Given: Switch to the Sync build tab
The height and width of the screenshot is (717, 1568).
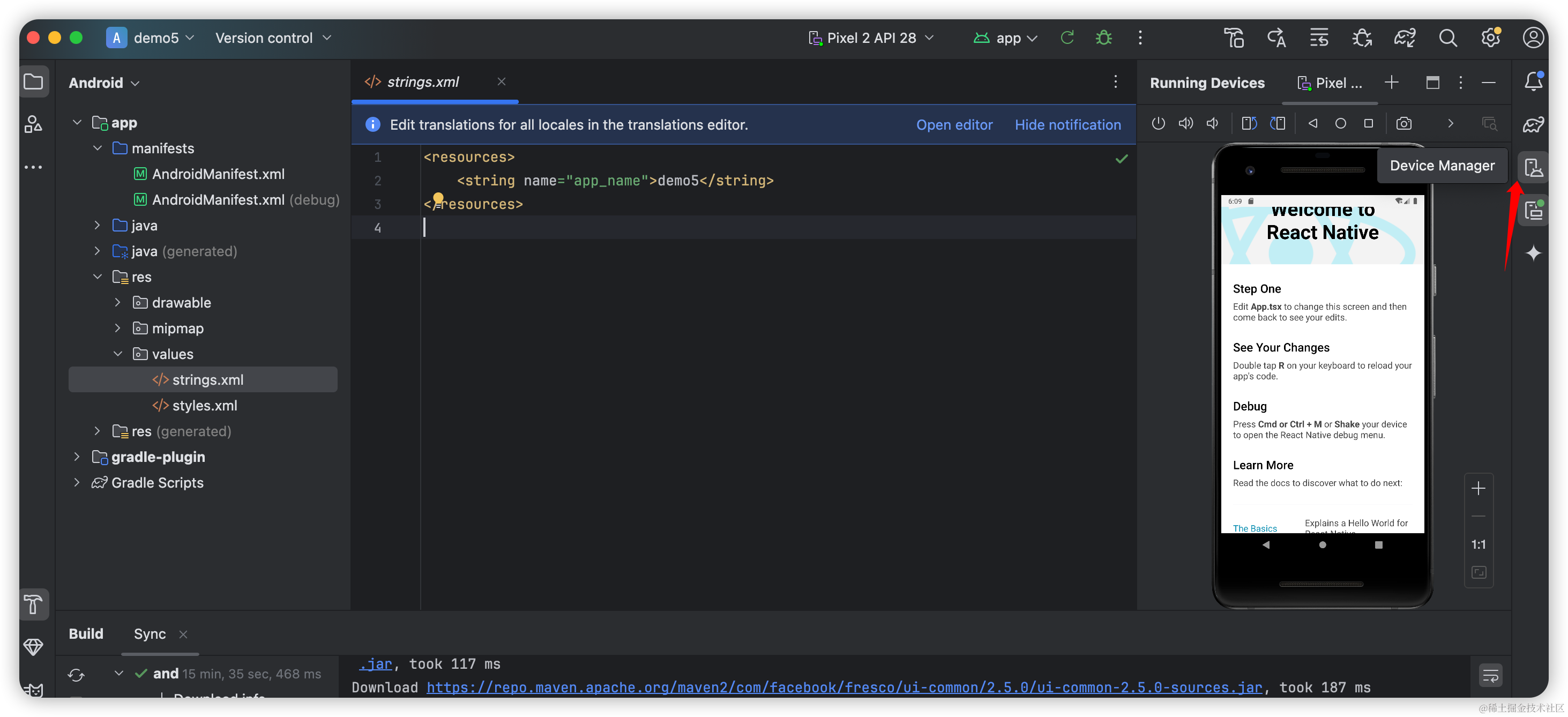Looking at the screenshot, I should tap(149, 633).
